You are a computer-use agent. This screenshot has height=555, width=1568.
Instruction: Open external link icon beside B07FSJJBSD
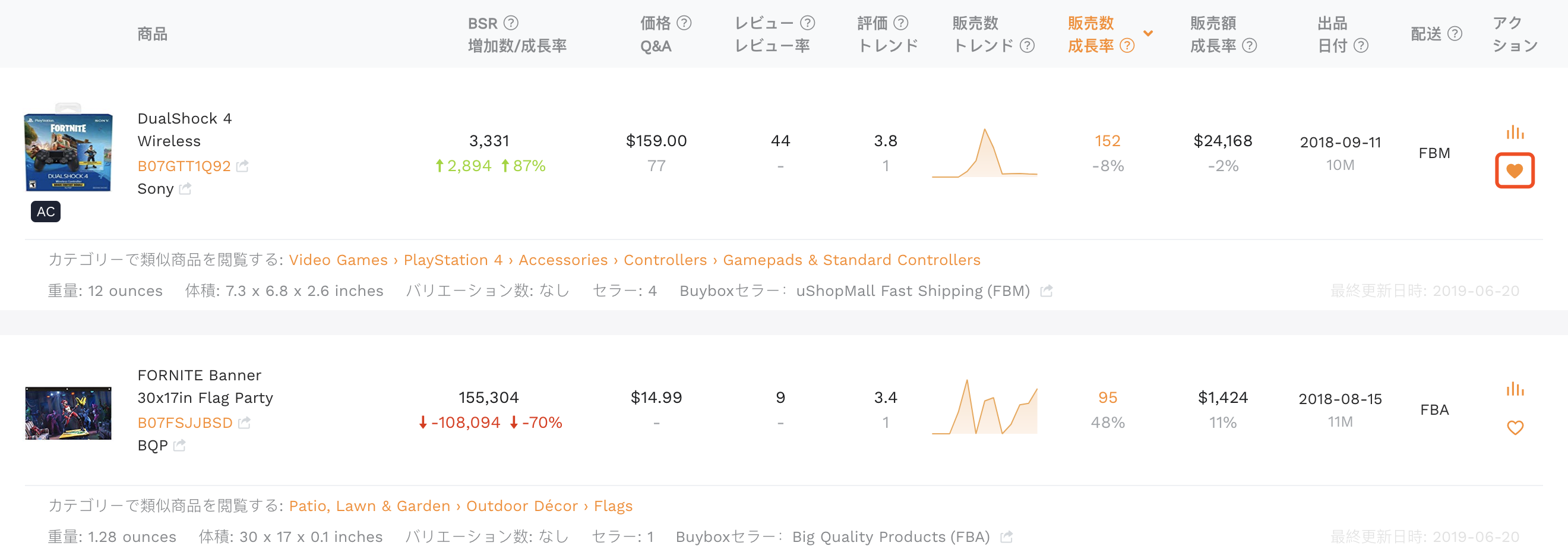[244, 422]
